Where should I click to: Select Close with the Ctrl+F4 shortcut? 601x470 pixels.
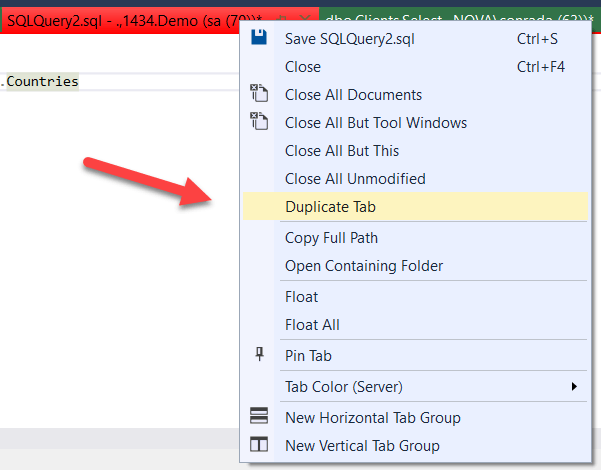click(303, 66)
